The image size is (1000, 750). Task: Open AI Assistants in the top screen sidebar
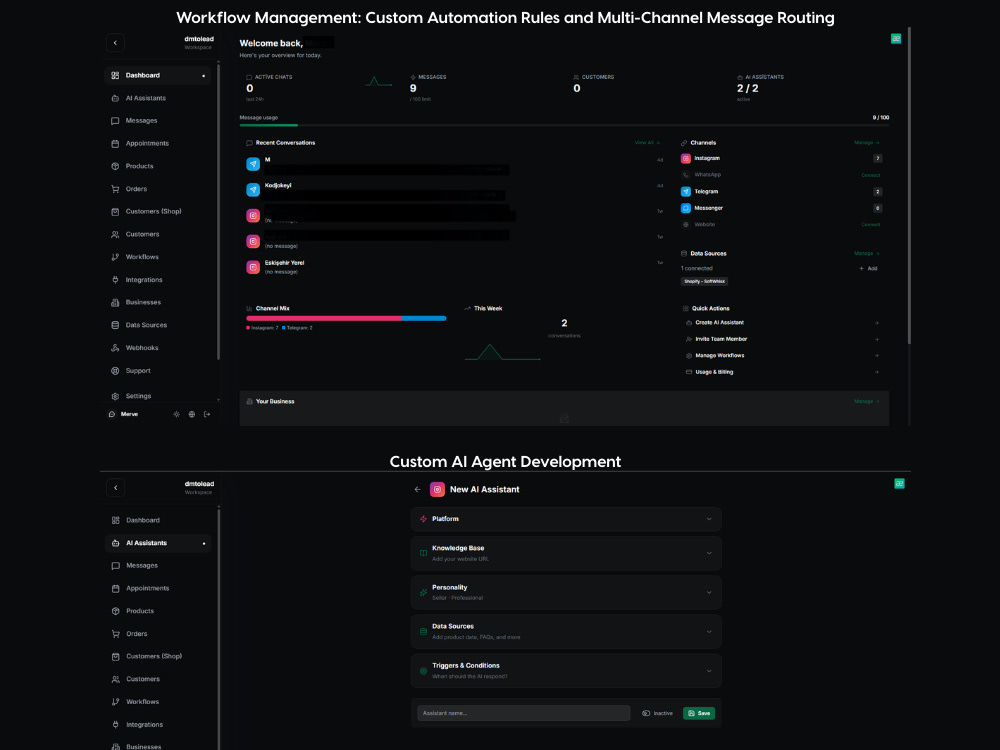coord(158,98)
